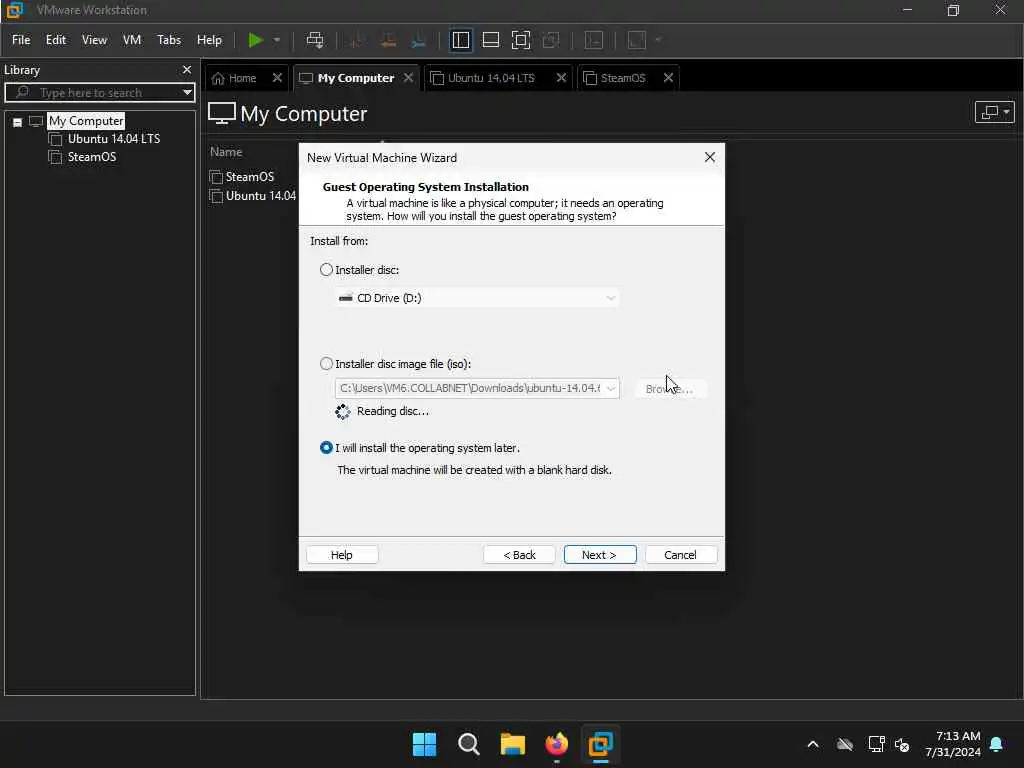Viewport: 1024px width, 768px height.
Task: Click Next button in wizard
Action: 600,555
